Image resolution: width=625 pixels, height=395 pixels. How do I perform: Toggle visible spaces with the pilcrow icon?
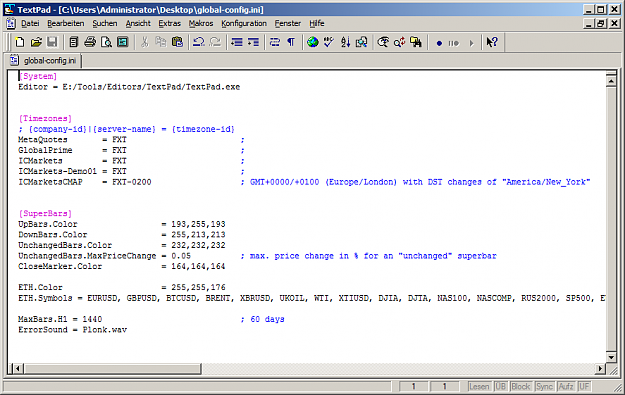coord(291,42)
